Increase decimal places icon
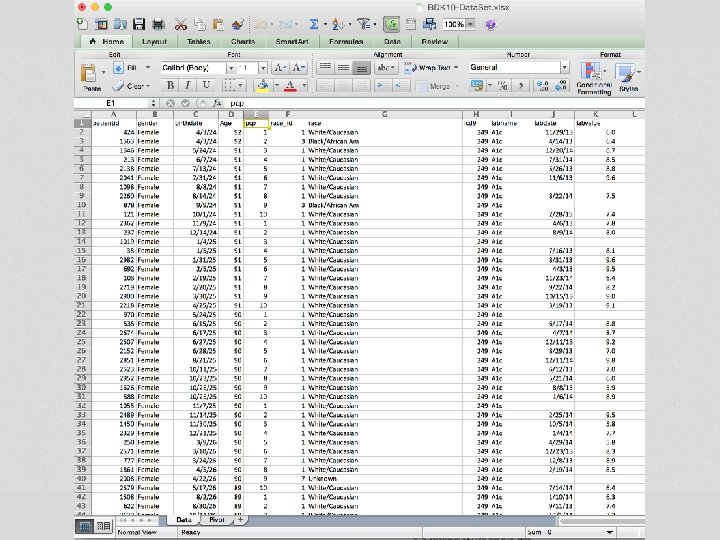Screen dimensions: 720x540 (x=542, y=85)
